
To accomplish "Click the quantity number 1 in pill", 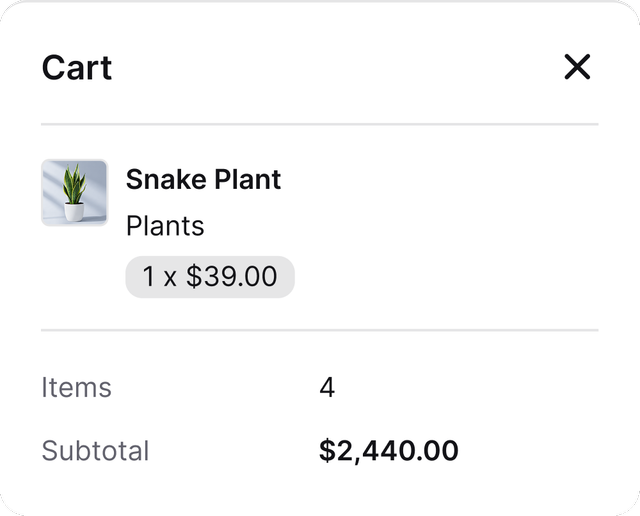I will click(149, 277).
